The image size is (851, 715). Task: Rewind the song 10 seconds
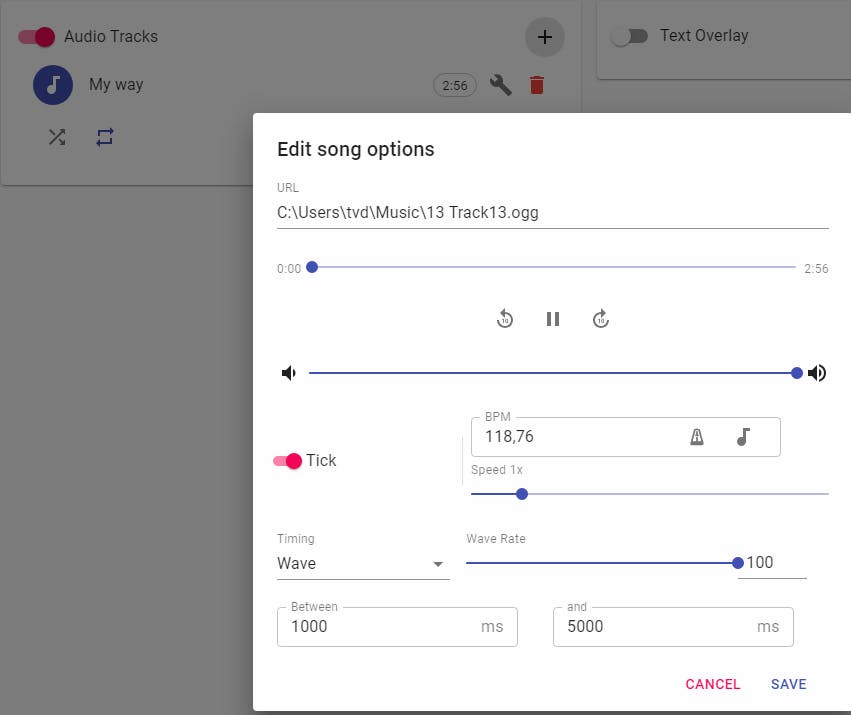click(x=505, y=319)
